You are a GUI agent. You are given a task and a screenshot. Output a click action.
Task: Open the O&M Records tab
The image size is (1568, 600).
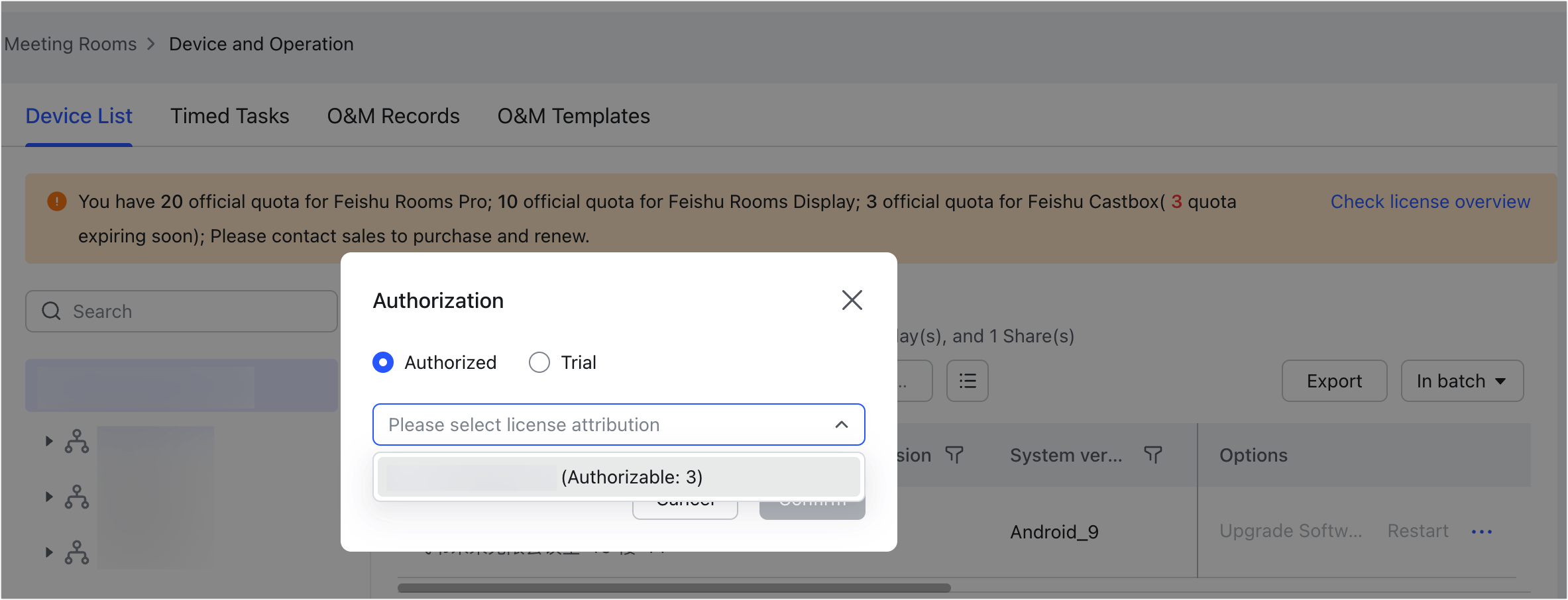(x=392, y=116)
